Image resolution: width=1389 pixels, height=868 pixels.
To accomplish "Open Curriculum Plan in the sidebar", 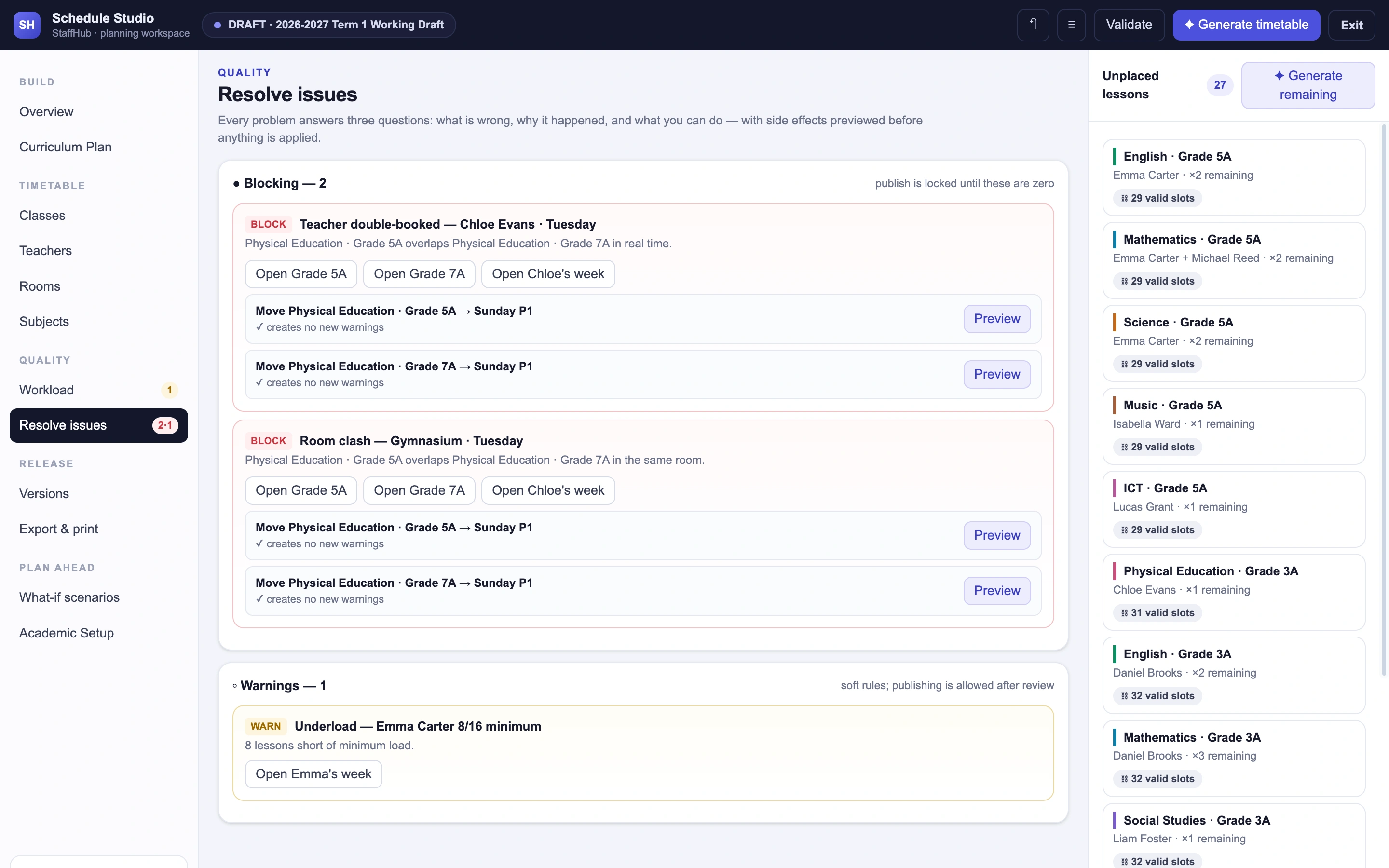I will pyautogui.click(x=99, y=147).
